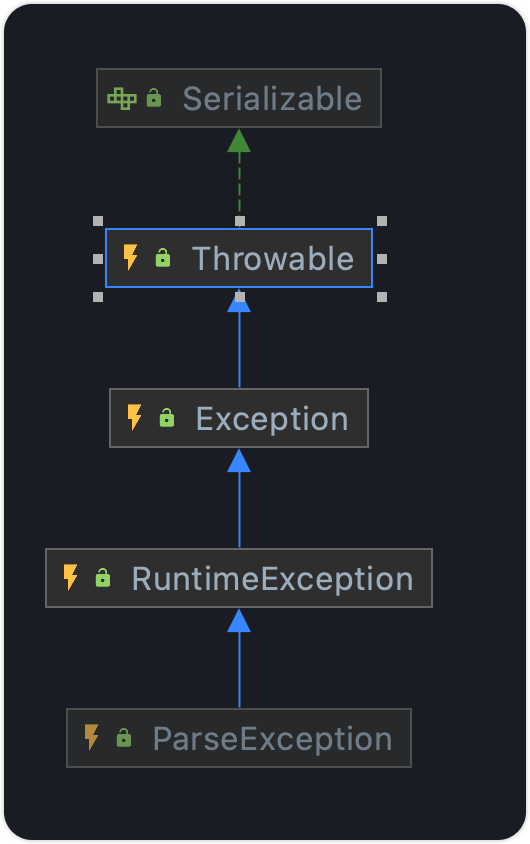
Task: Click the lock icon in ParseException node
Action: (x=124, y=737)
